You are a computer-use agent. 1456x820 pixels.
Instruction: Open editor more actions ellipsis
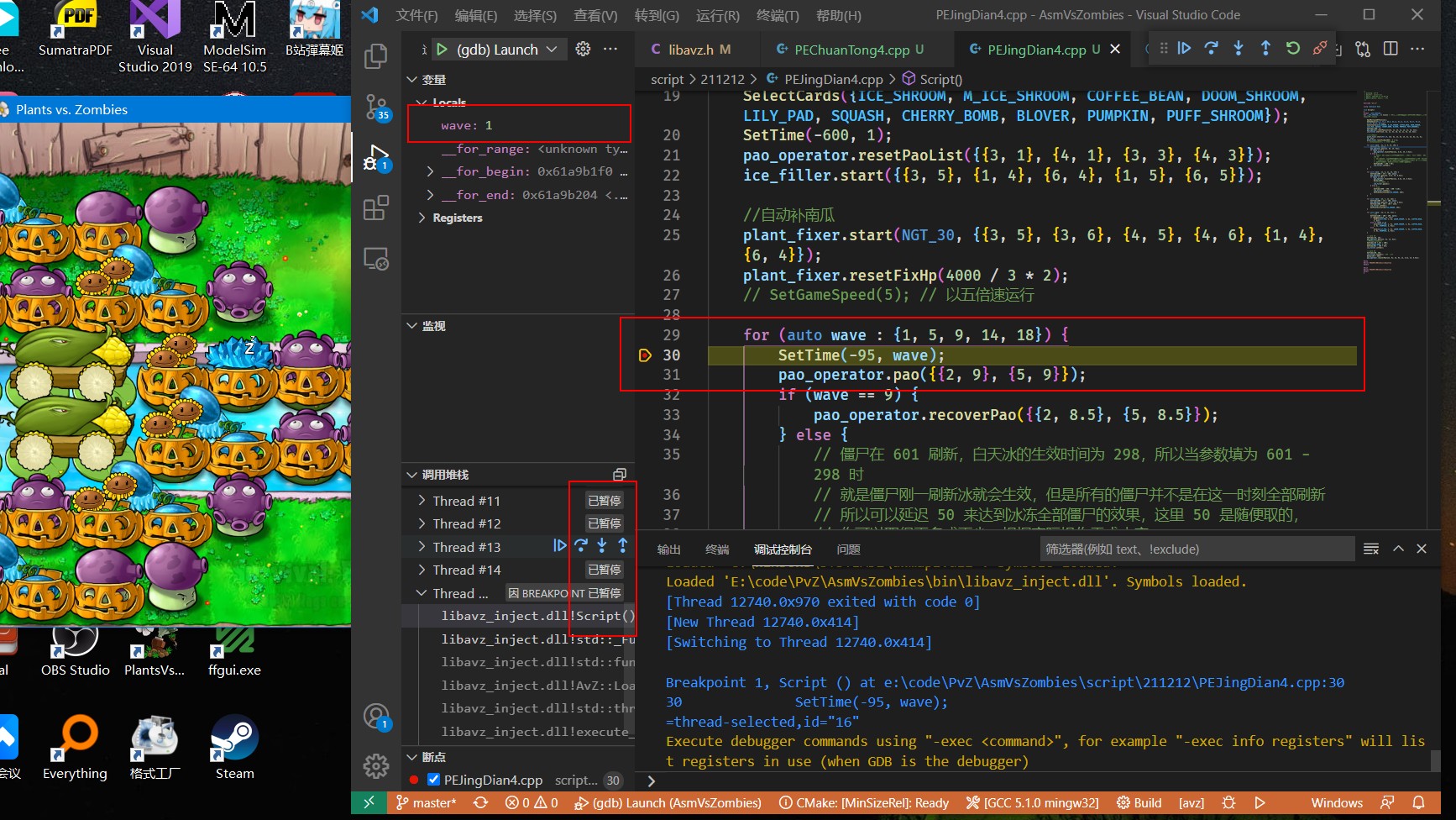(1417, 49)
